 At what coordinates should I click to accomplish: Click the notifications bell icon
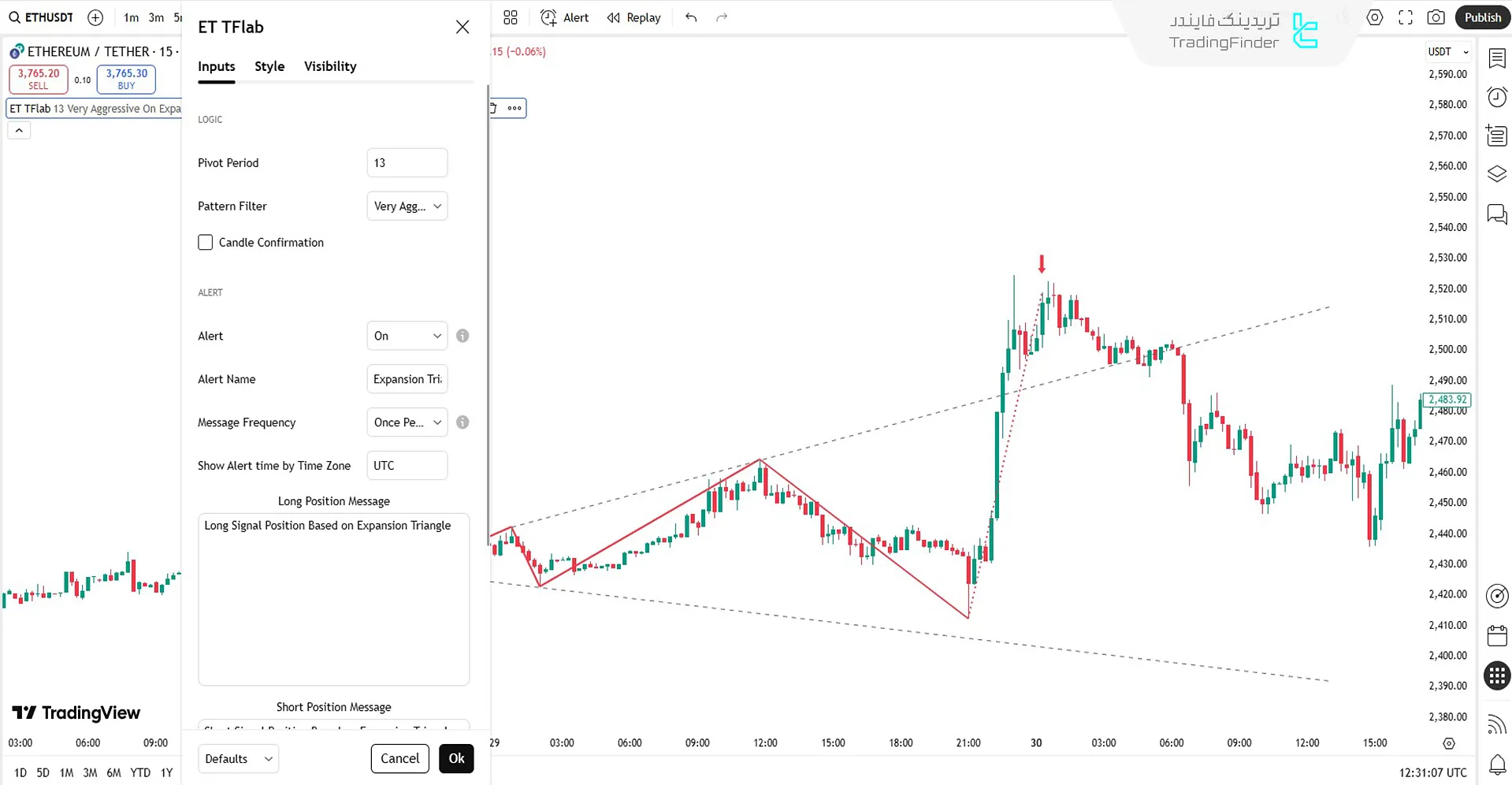pos(1497,764)
